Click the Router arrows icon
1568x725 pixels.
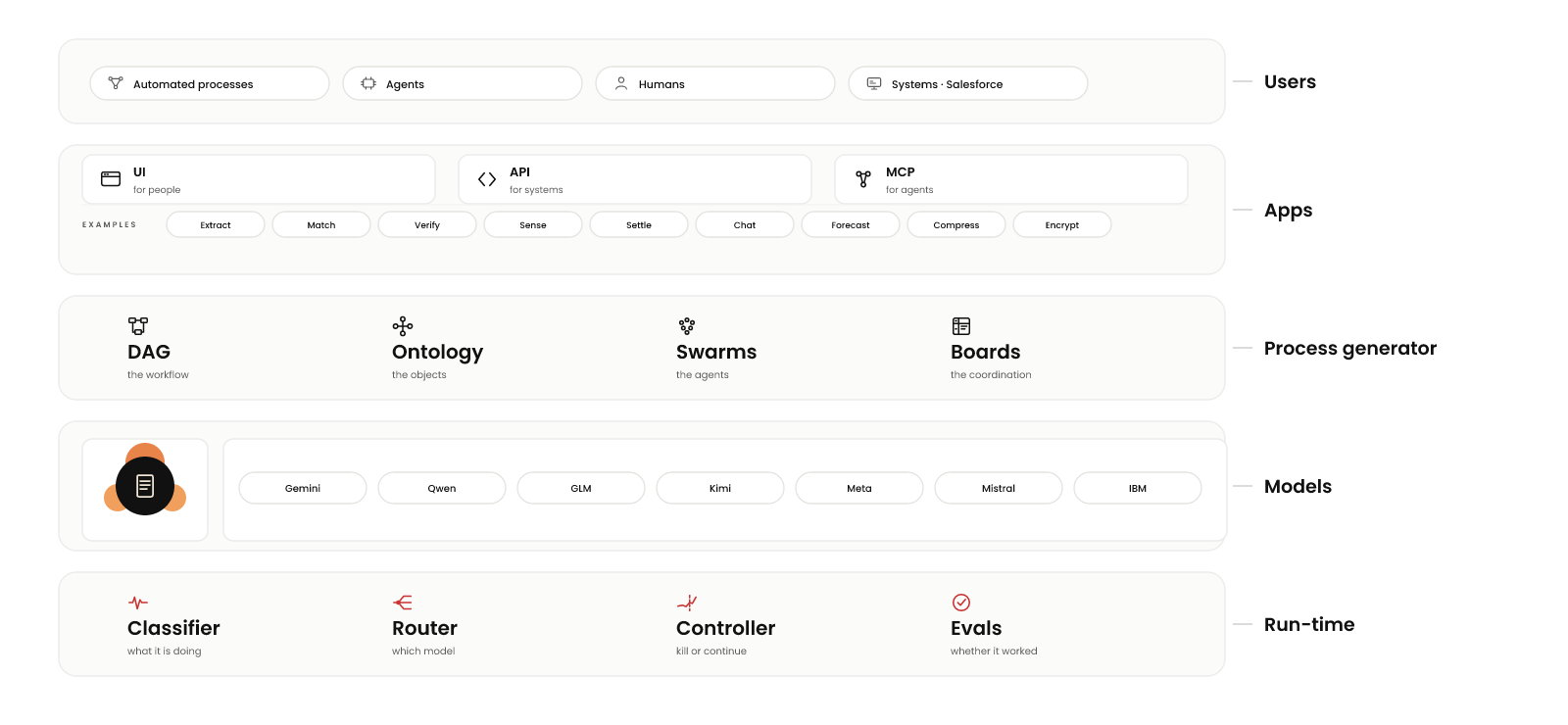click(403, 603)
